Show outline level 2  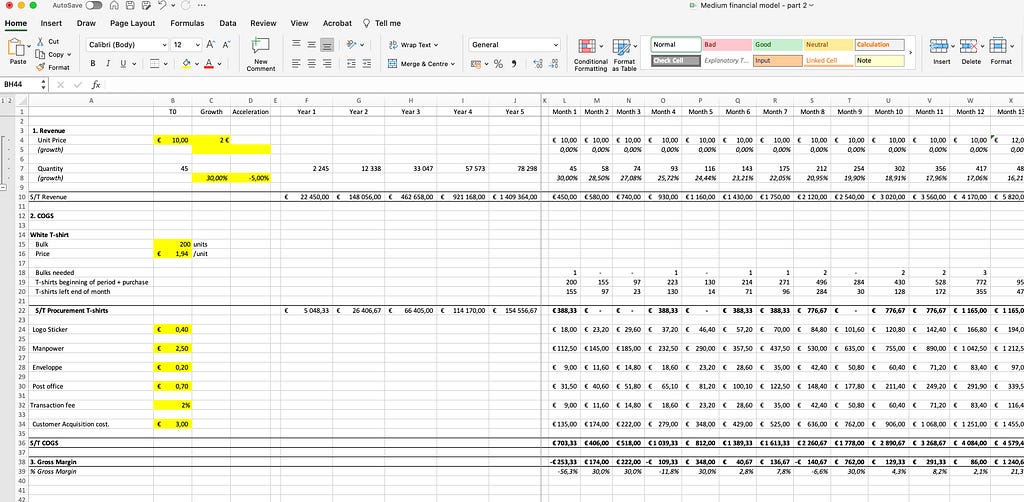point(9,101)
